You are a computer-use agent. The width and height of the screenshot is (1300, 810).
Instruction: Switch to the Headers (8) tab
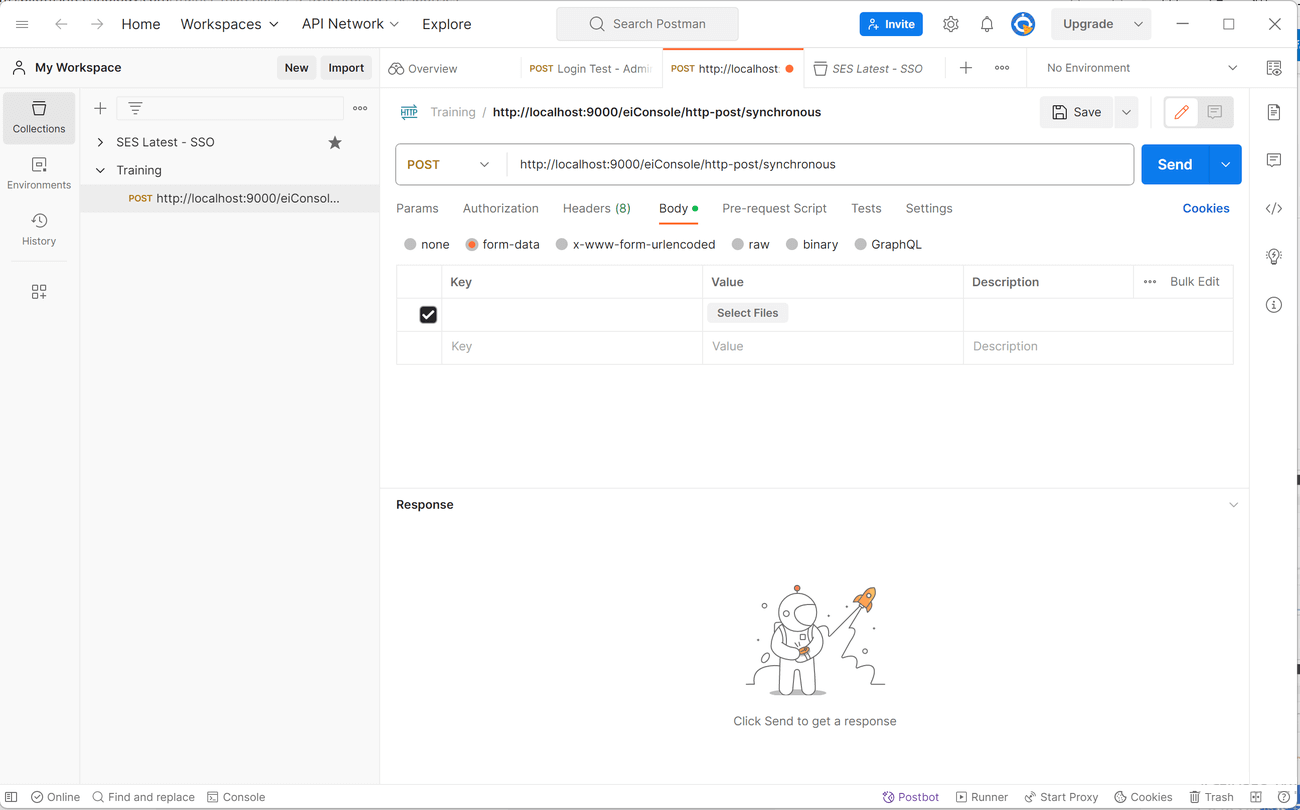(597, 208)
